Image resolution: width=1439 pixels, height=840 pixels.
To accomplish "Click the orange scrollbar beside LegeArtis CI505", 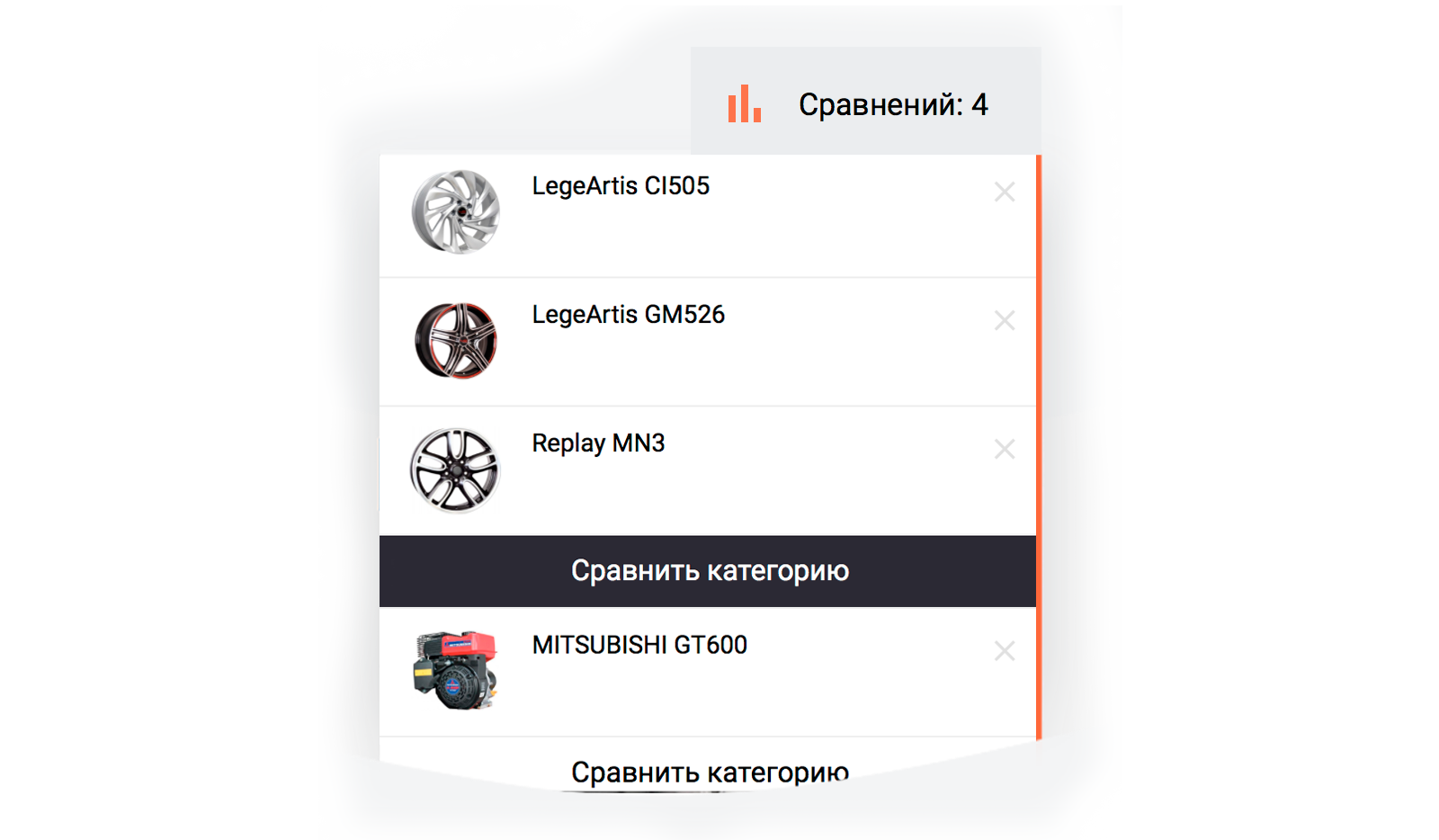I will point(1039,216).
